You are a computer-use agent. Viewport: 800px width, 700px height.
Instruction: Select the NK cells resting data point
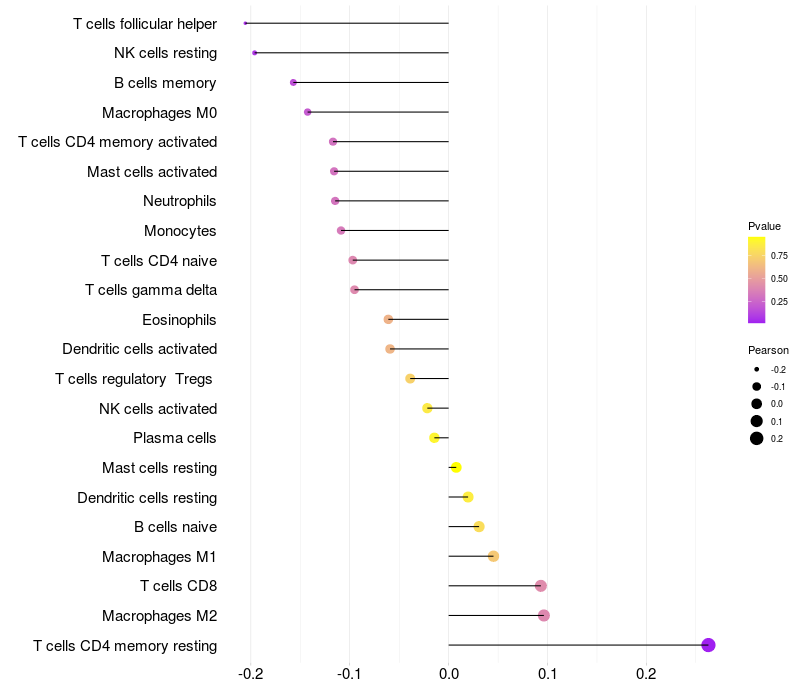tap(255, 53)
